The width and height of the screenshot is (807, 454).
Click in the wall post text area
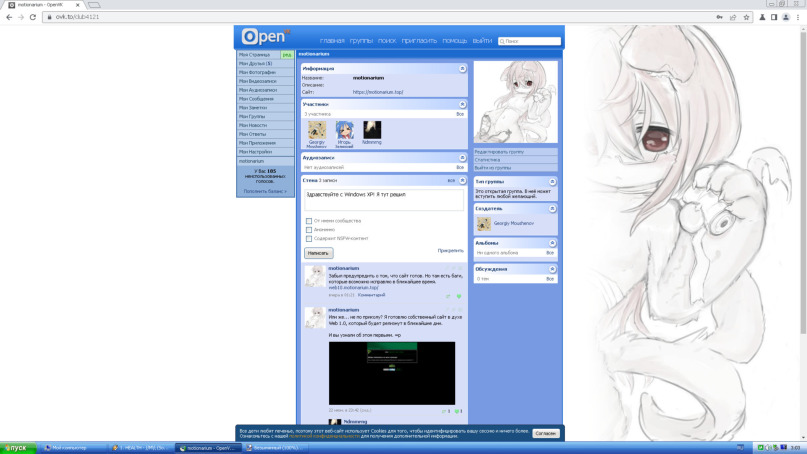[x=383, y=200]
